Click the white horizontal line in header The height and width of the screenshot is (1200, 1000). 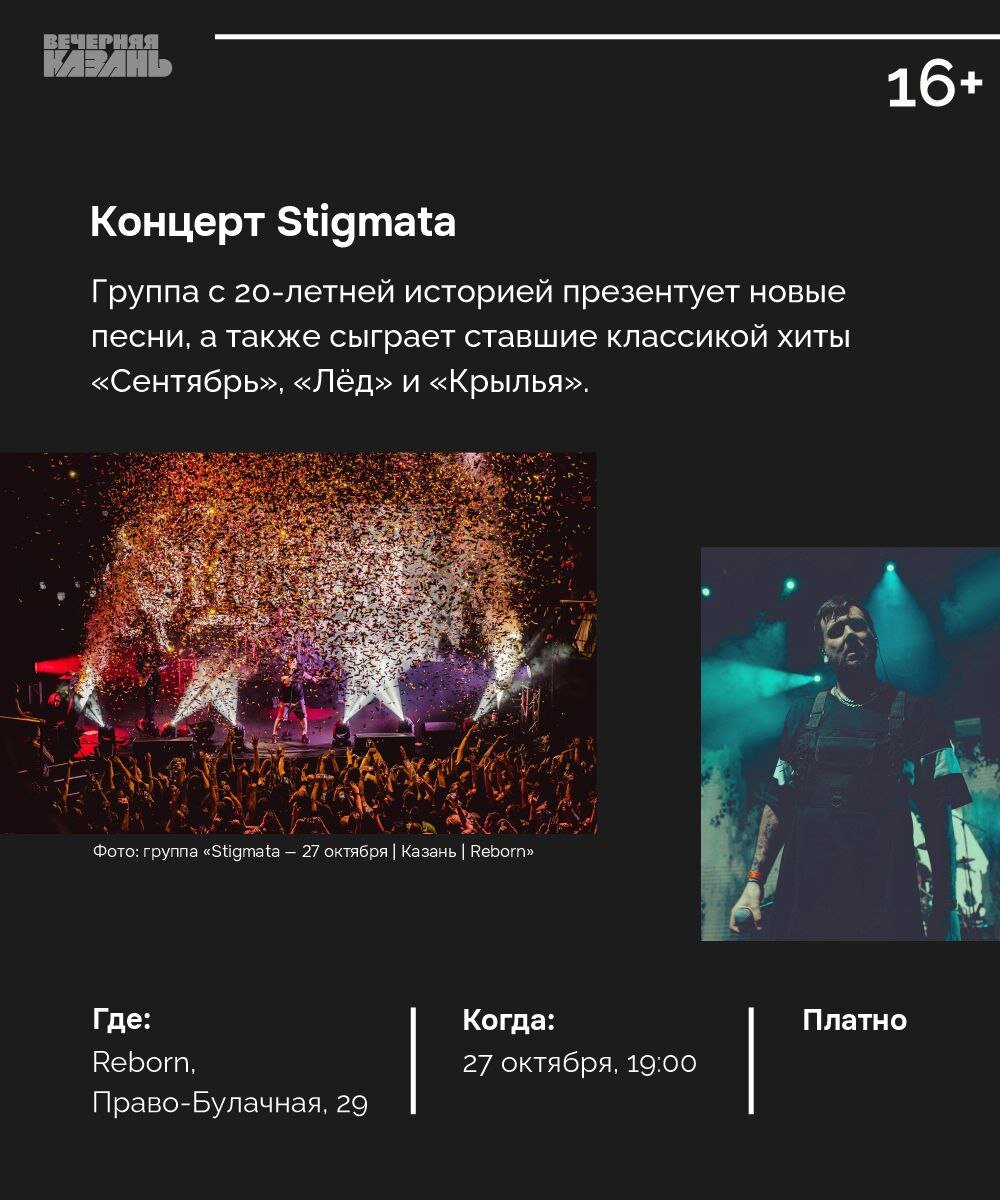[x=607, y=36]
